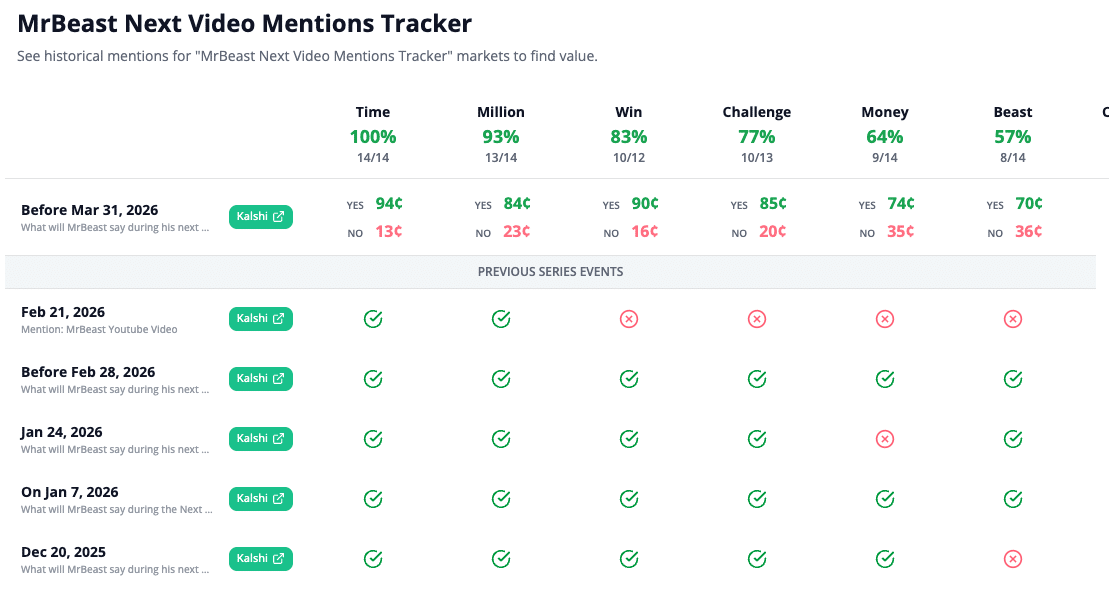Image resolution: width=1109 pixels, height=593 pixels.
Task: Select the Money column header
Action: 884,112
